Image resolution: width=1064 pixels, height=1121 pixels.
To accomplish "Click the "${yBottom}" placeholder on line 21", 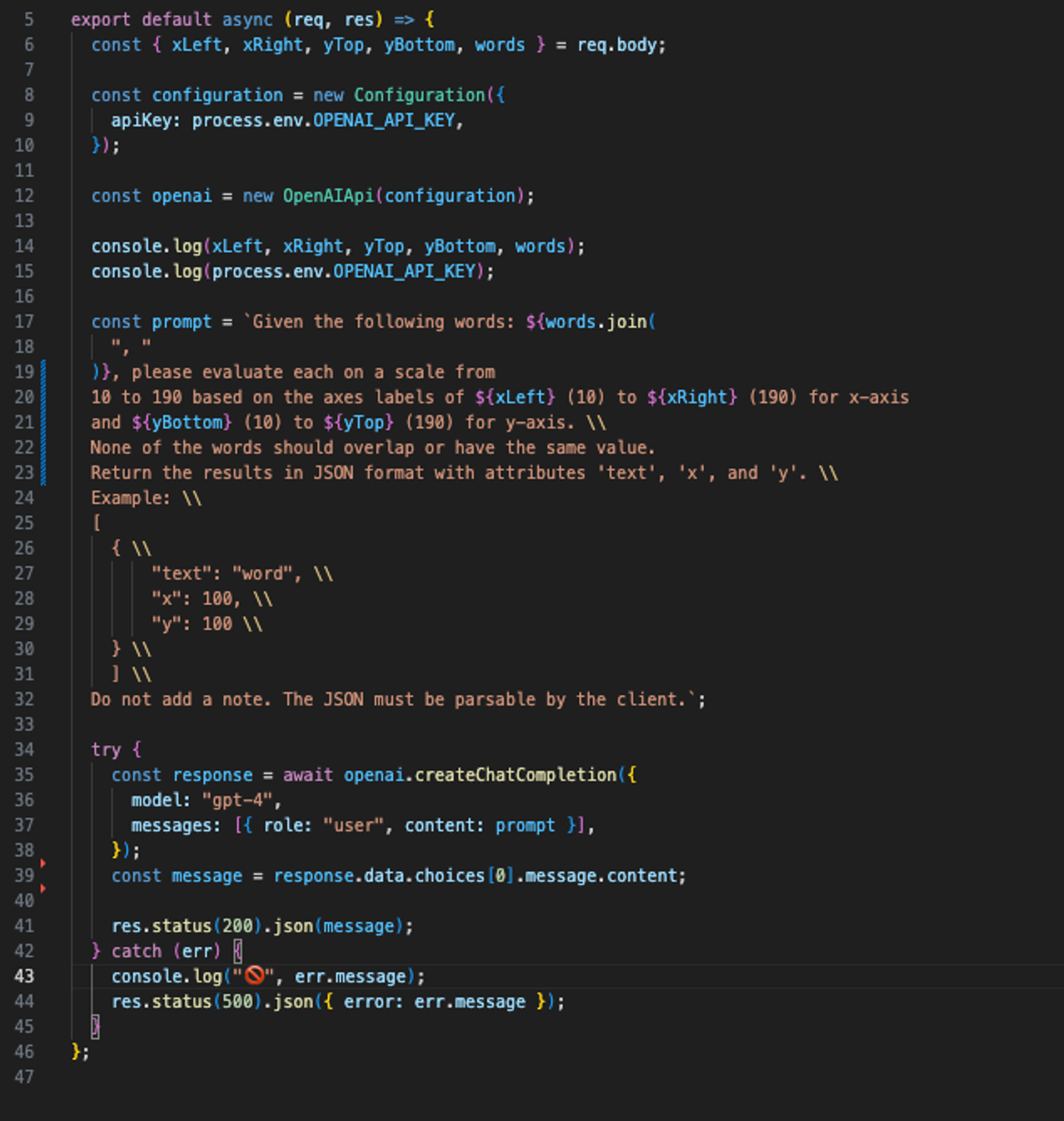I will pos(182,422).
